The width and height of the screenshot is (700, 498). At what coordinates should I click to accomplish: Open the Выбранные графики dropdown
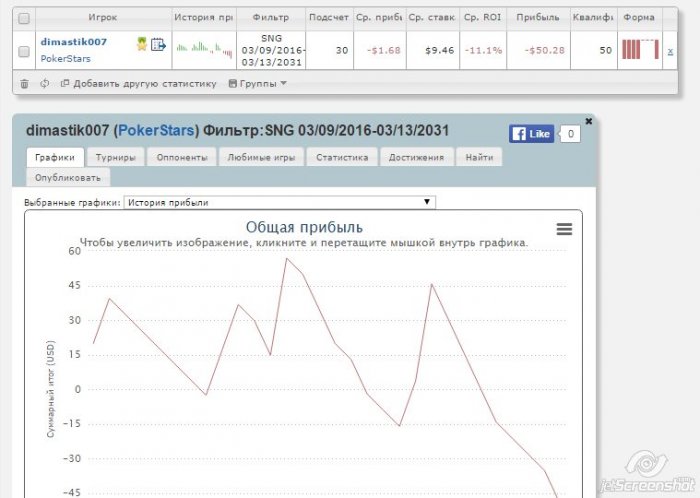[x=279, y=202]
